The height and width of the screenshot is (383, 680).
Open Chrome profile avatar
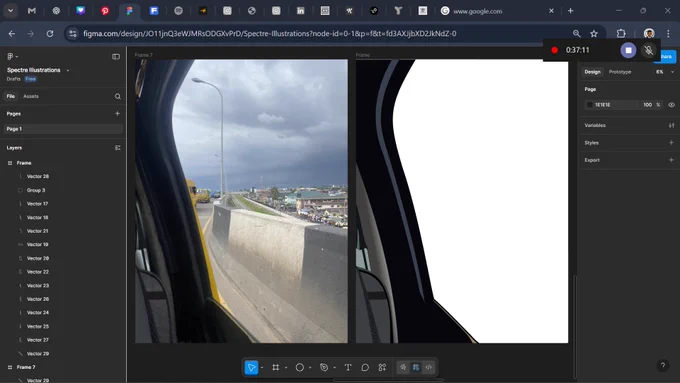point(649,33)
